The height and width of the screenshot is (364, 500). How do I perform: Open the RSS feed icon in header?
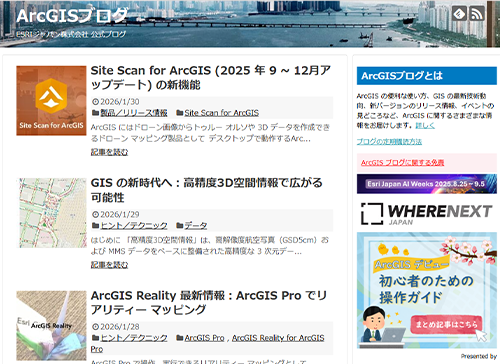pyautogui.click(x=477, y=13)
